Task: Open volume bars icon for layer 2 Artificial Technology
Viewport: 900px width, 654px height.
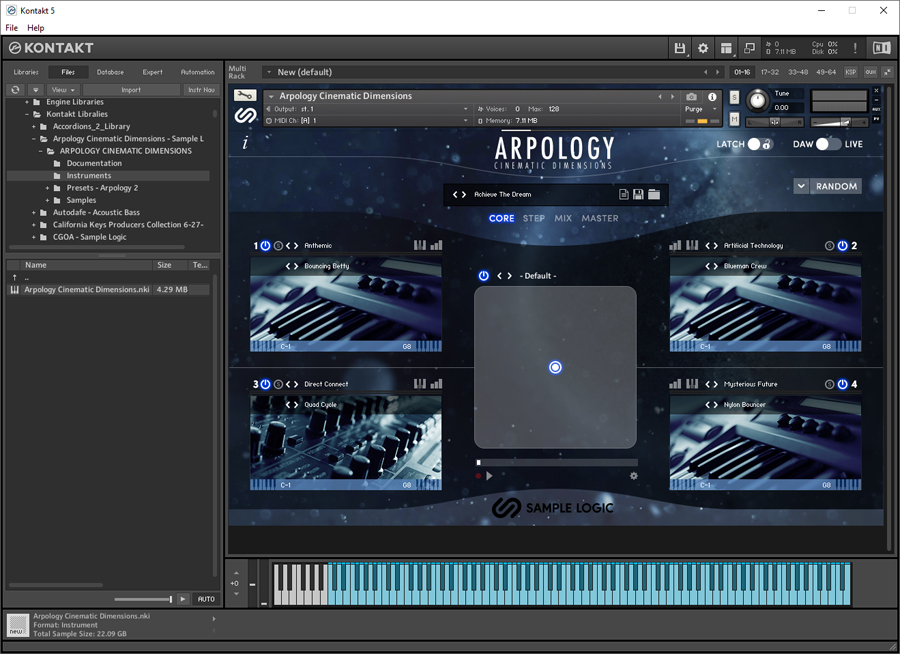Action: [x=675, y=245]
